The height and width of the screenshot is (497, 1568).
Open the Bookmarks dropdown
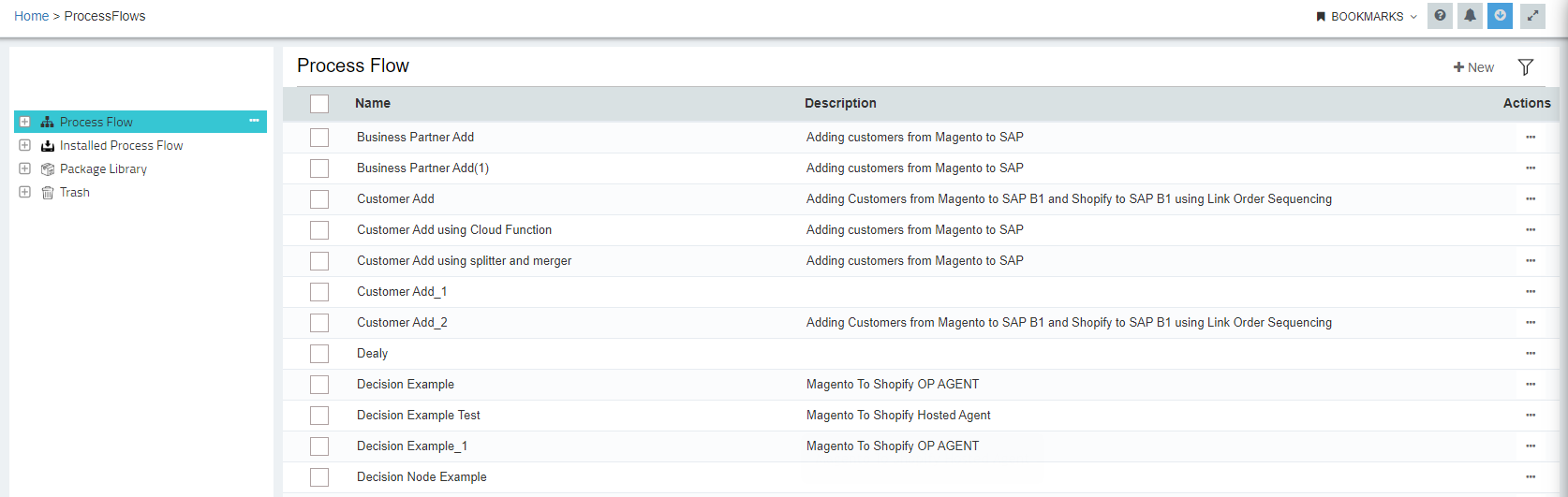click(1367, 17)
